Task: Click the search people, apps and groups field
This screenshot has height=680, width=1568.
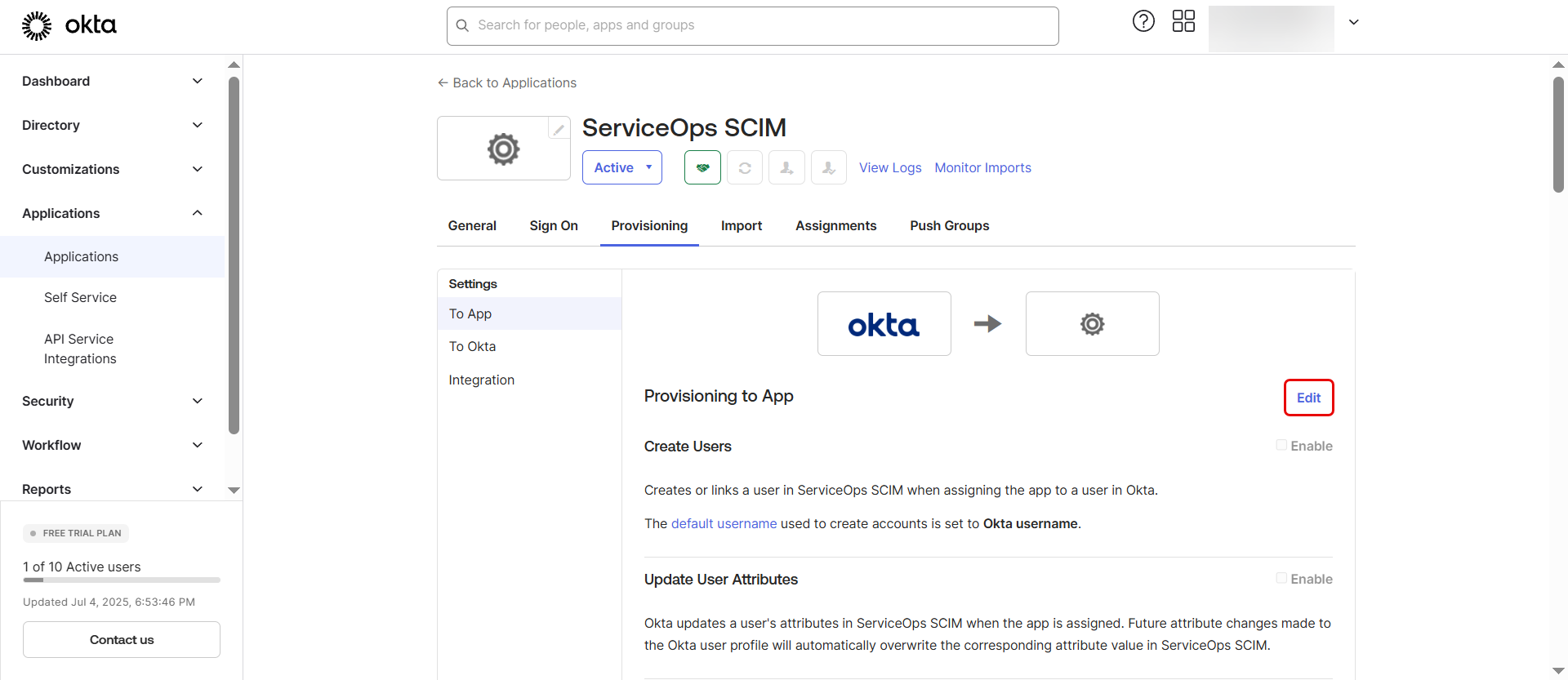Action: pyautogui.click(x=752, y=25)
